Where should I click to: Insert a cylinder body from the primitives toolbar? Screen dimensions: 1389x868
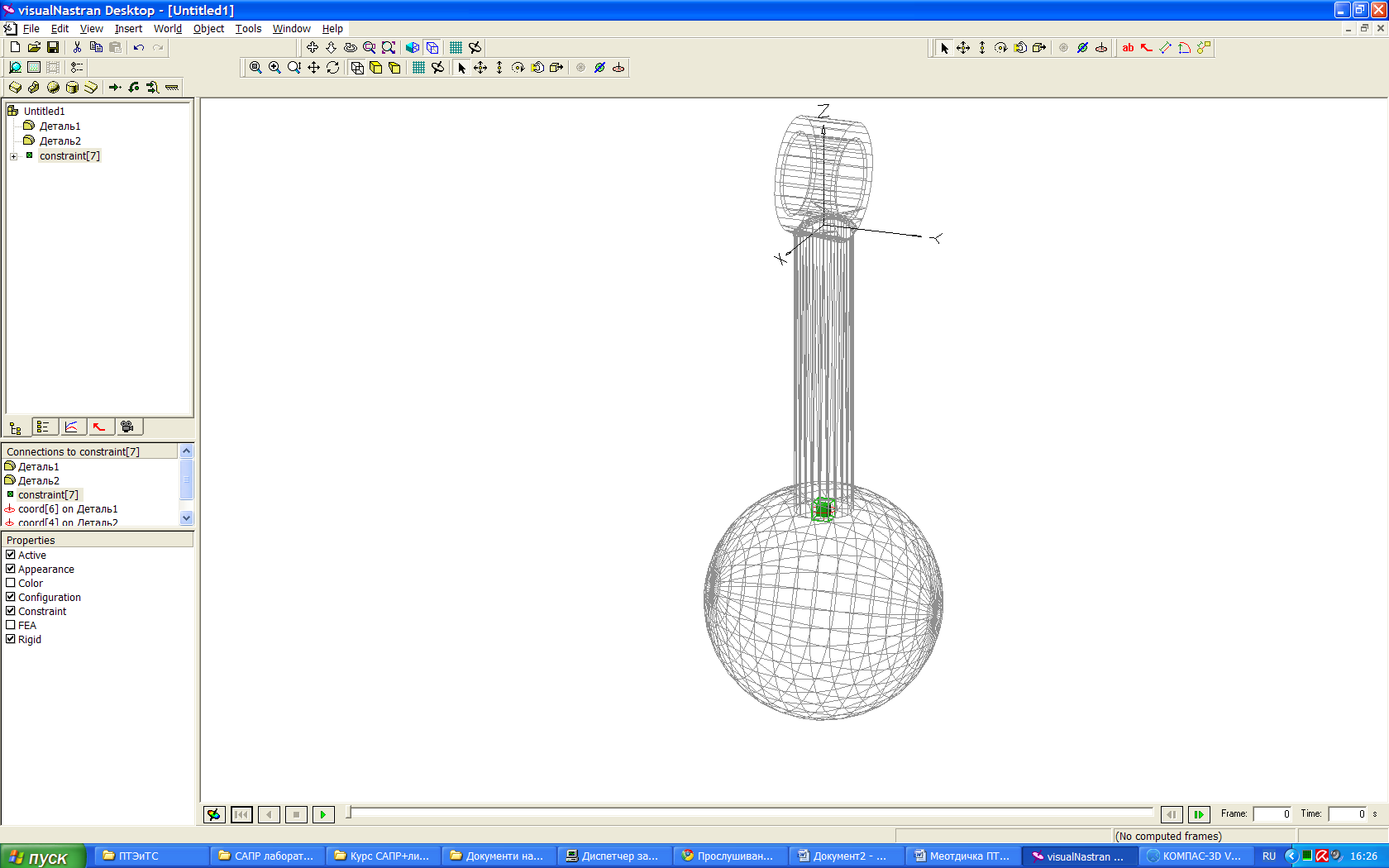(72, 87)
